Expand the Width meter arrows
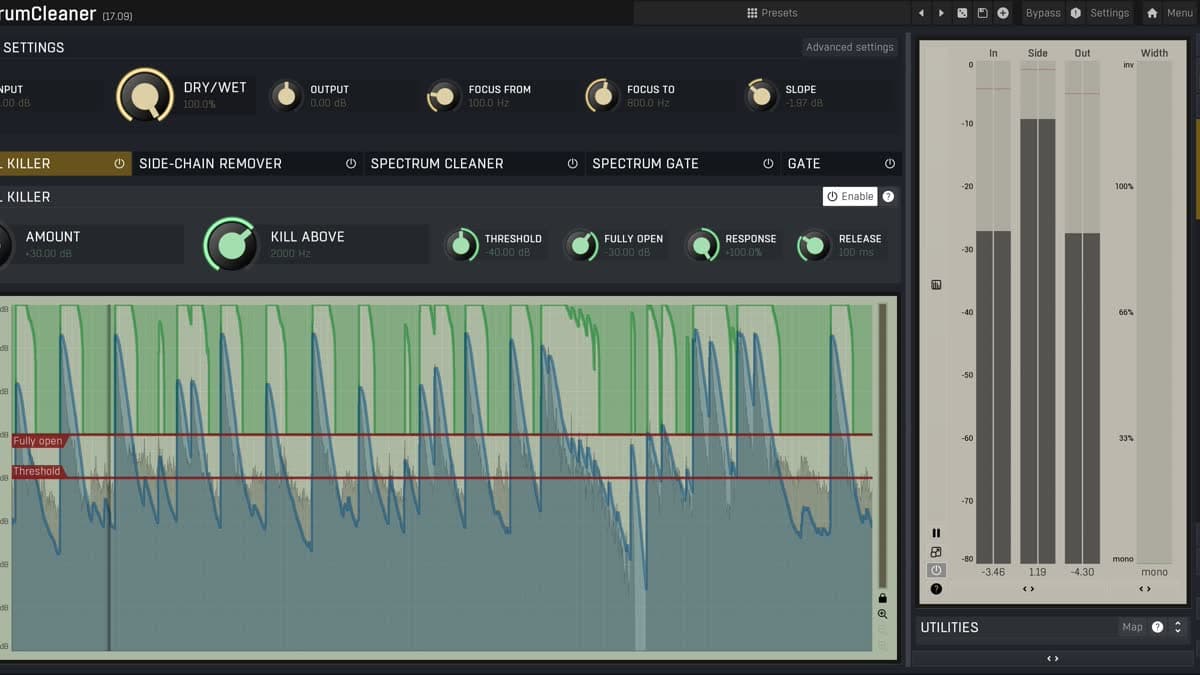Screen dimensions: 1200x675 coord(1145,589)
